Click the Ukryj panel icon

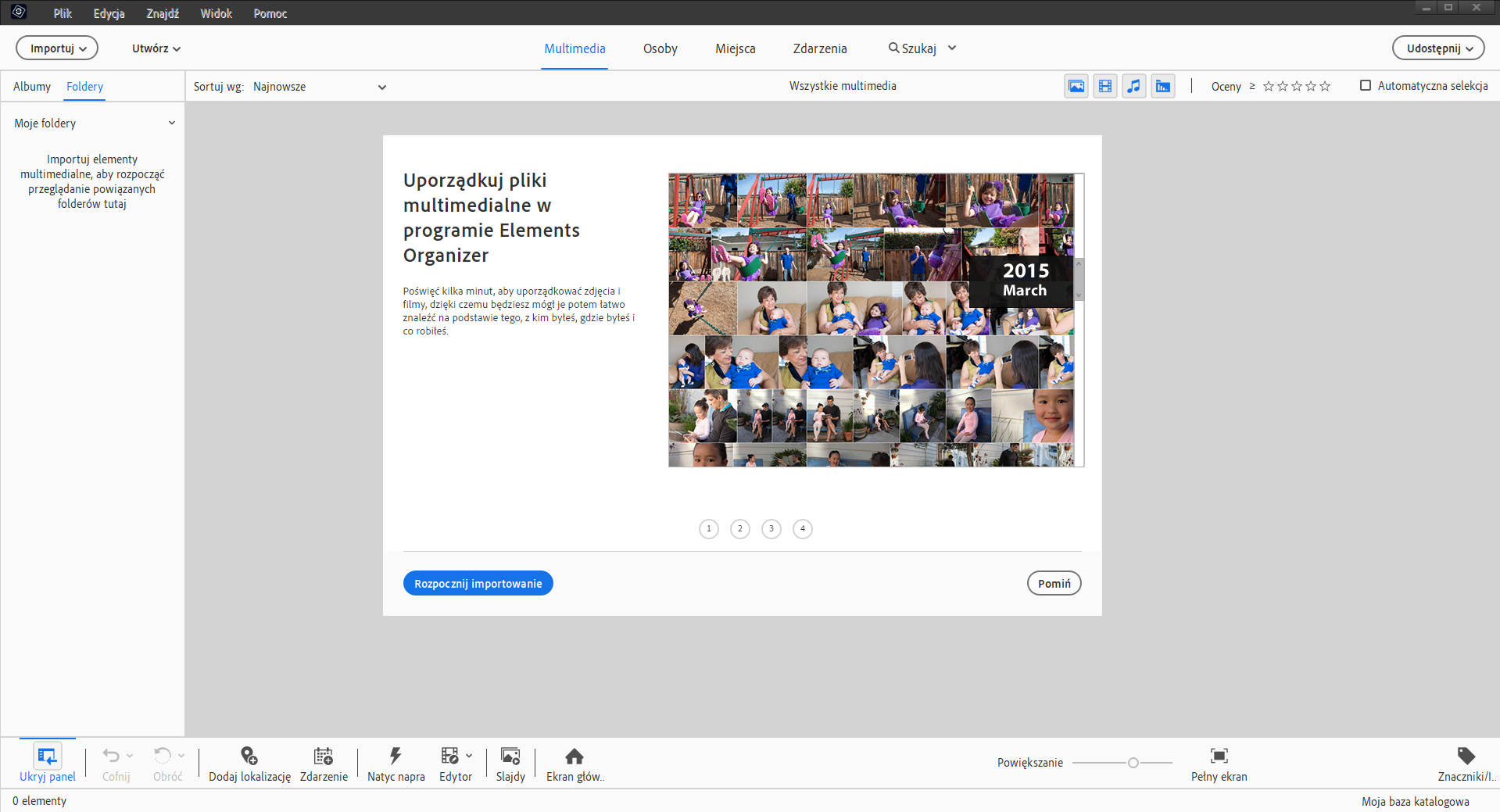pos(47,756)
